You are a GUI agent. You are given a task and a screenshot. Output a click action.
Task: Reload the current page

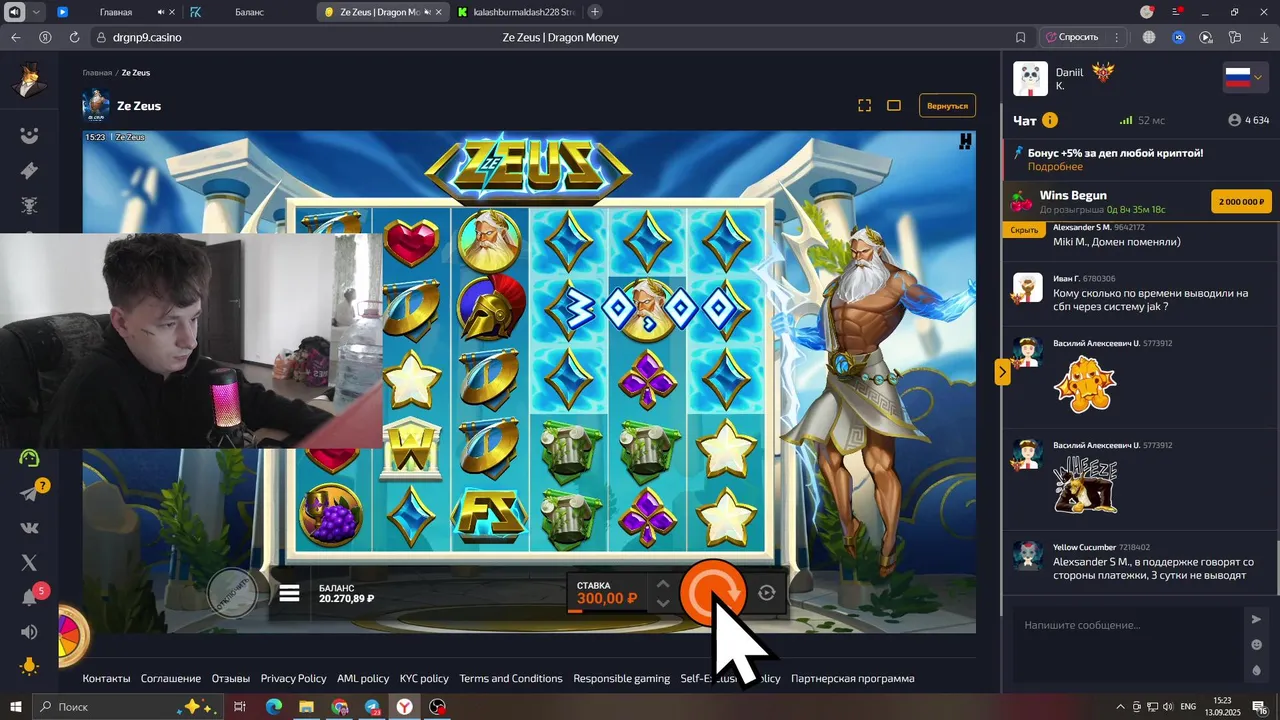pos(74,37)
